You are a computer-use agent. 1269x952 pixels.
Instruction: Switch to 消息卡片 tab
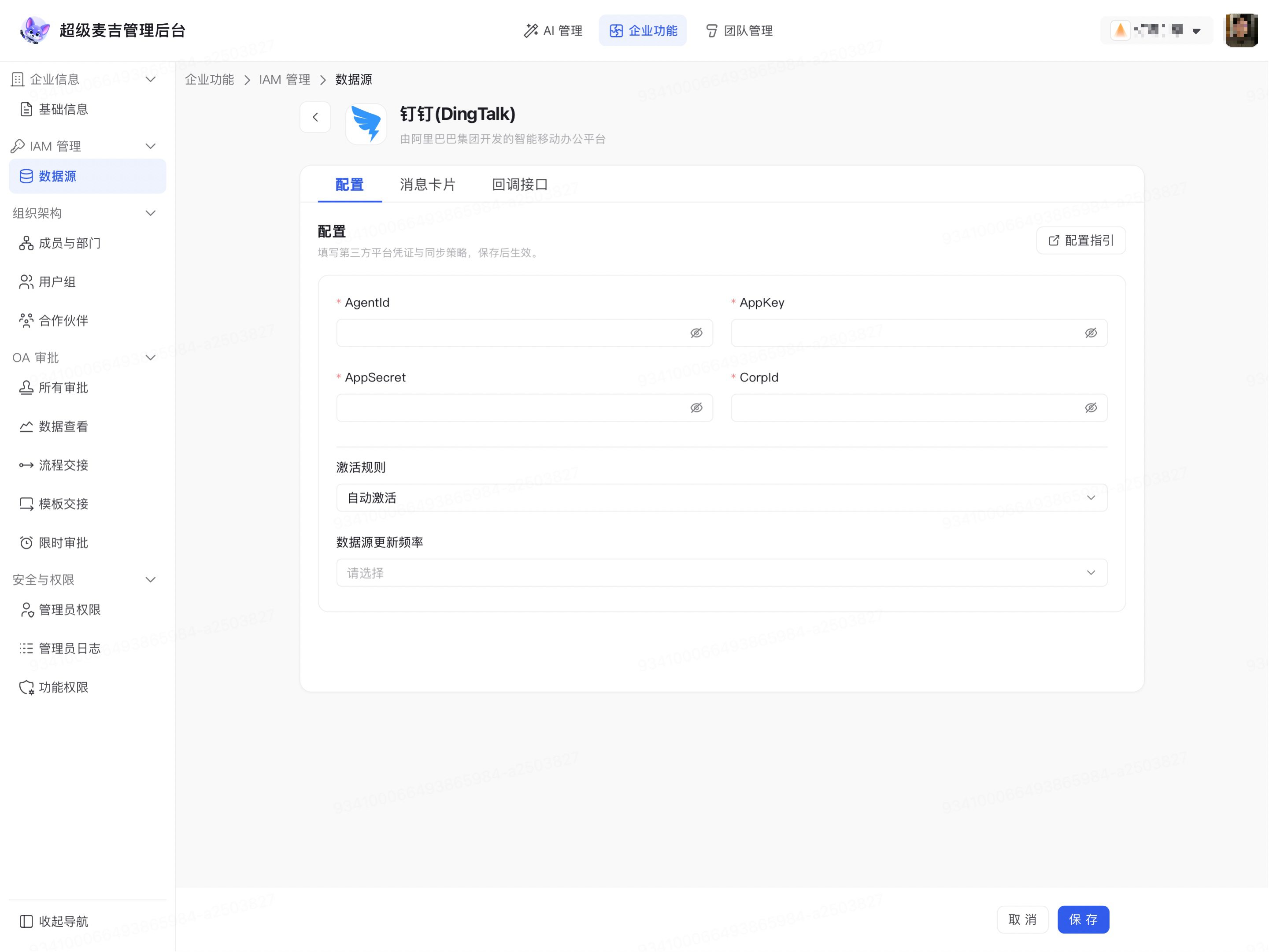click(428, 184)
